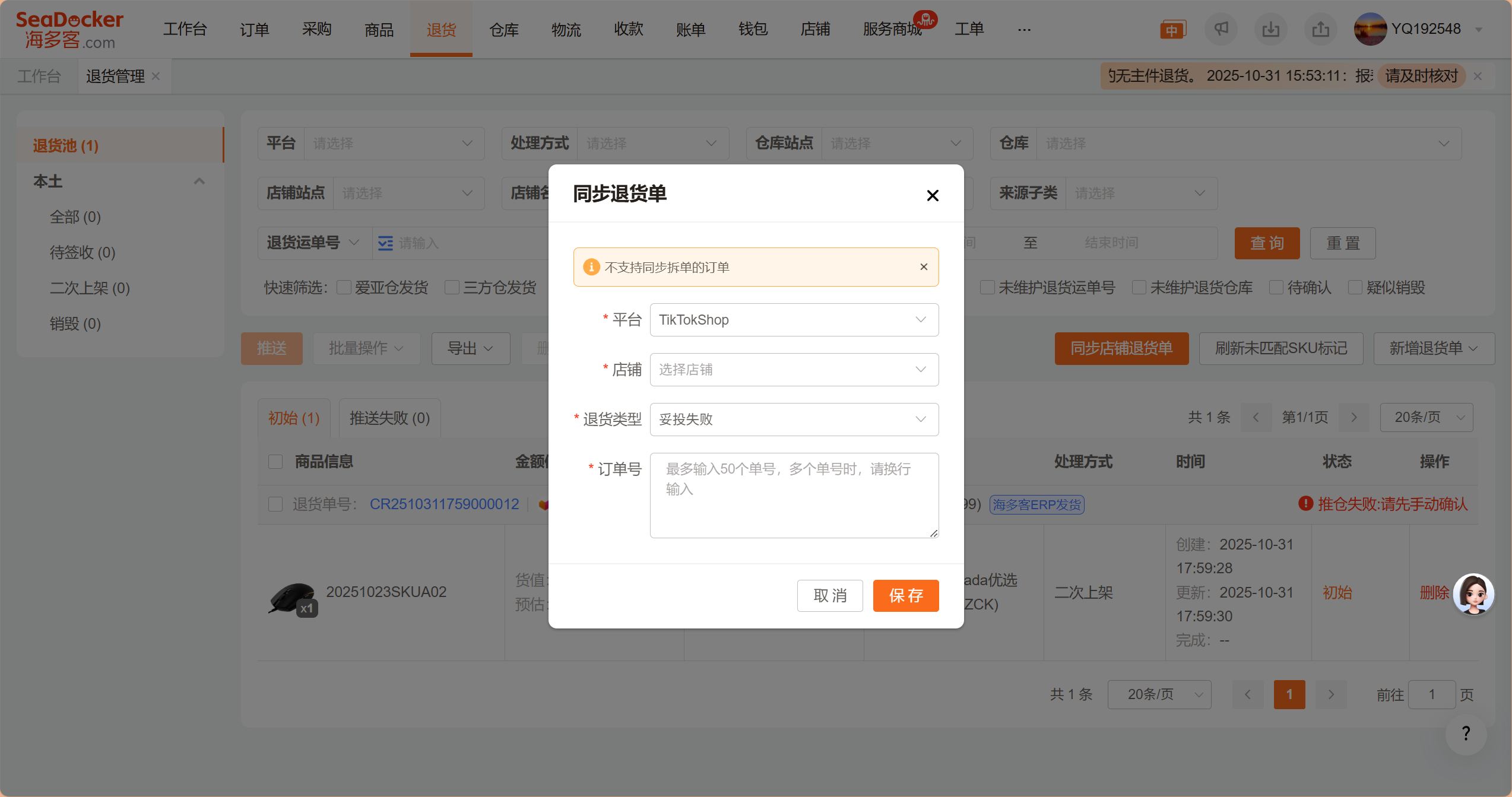1512x797 pixels.
Task: Enable the 爱亚仓发货 quick filter checkbox
Action: click(344, 288)
